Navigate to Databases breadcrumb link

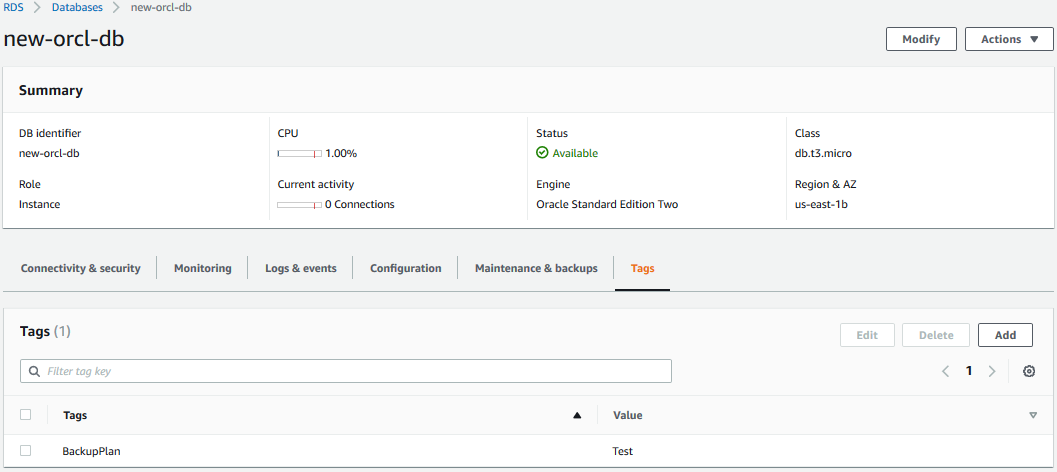pos(77,7)
